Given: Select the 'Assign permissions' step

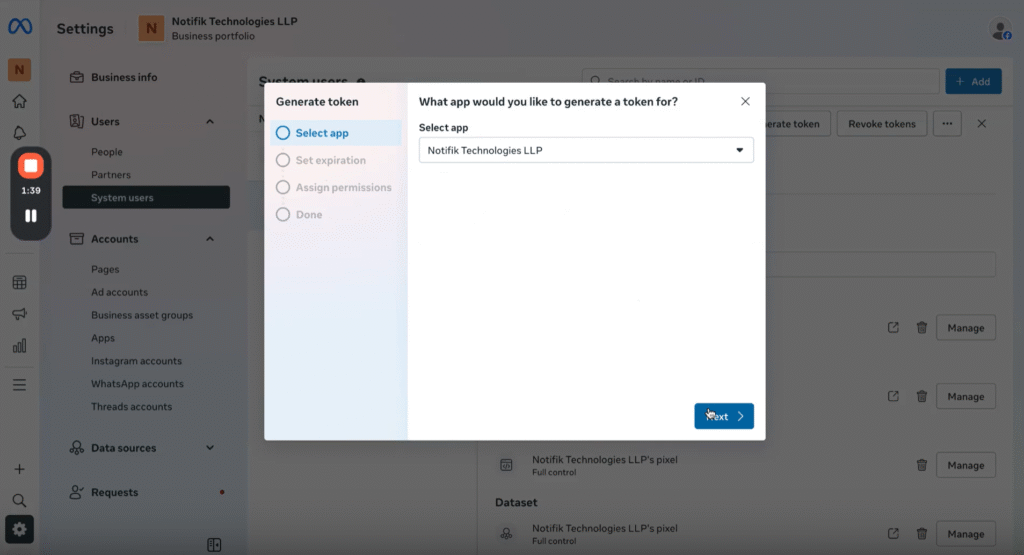Looking at the screenshot, I should (x=343, y=187).
